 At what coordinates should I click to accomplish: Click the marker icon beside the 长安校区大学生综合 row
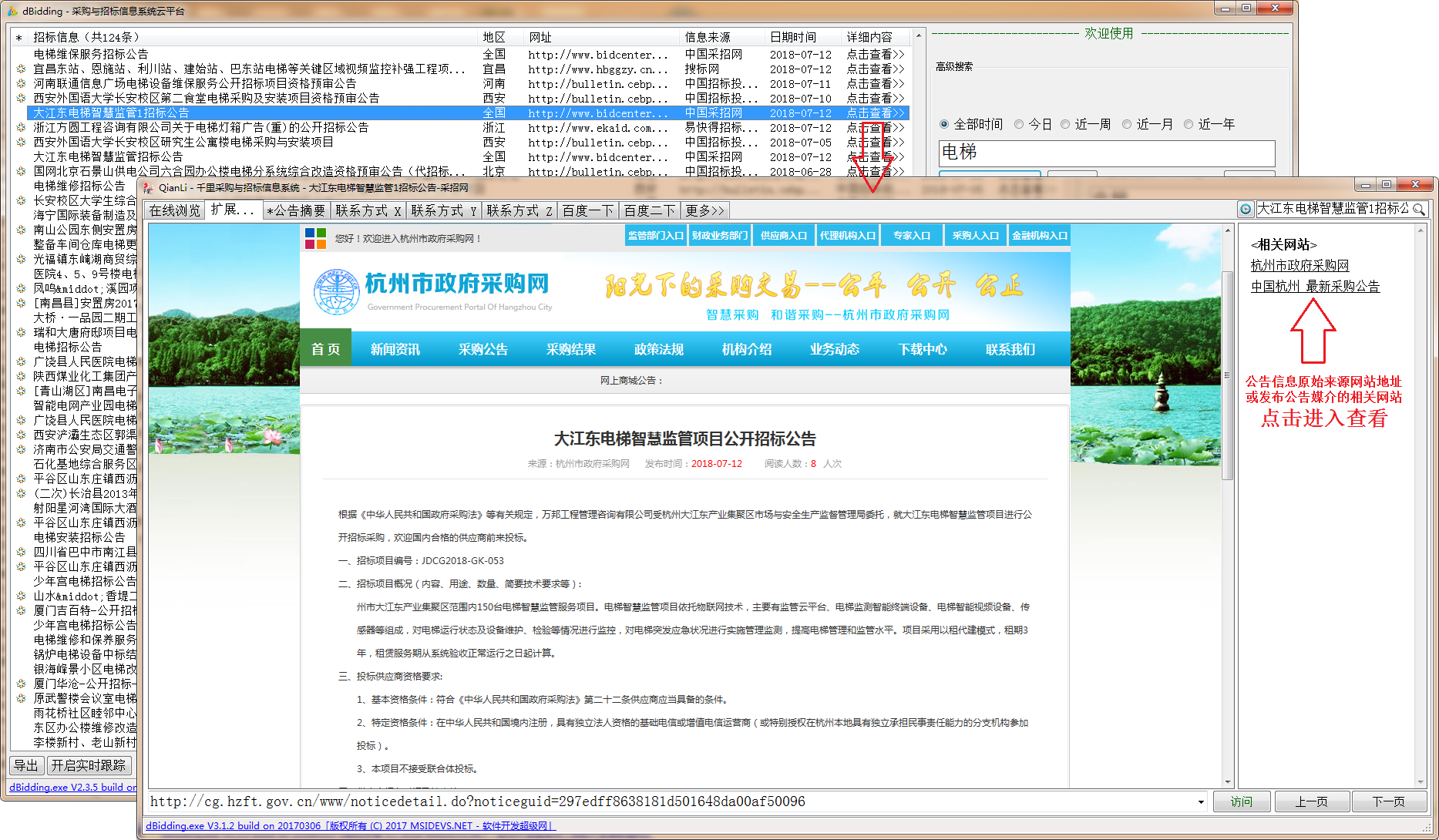[x=21, y=201]
